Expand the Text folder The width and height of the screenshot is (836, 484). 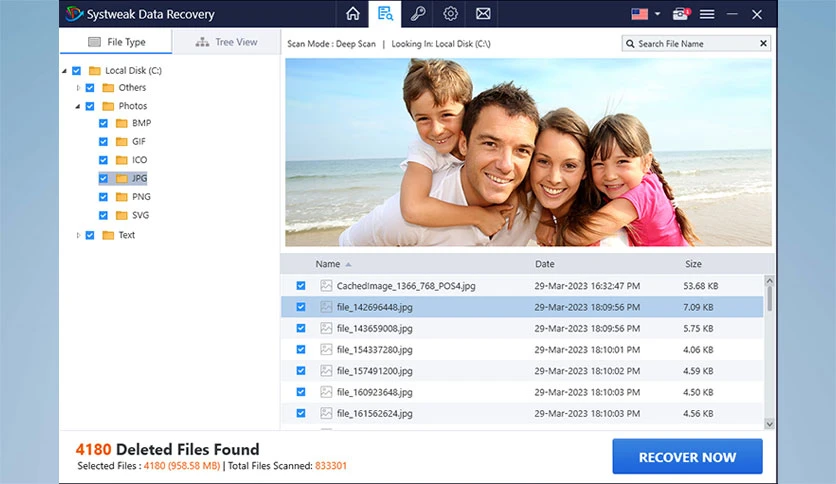pyautogui.click(x=78, y=235)
